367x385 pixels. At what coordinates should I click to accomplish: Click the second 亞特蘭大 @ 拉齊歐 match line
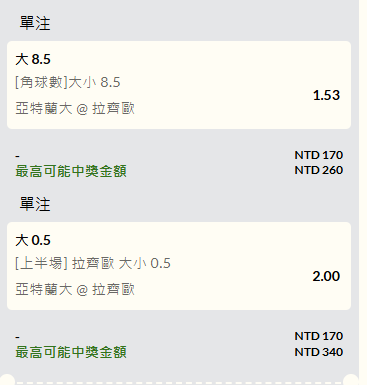point(75,289)
